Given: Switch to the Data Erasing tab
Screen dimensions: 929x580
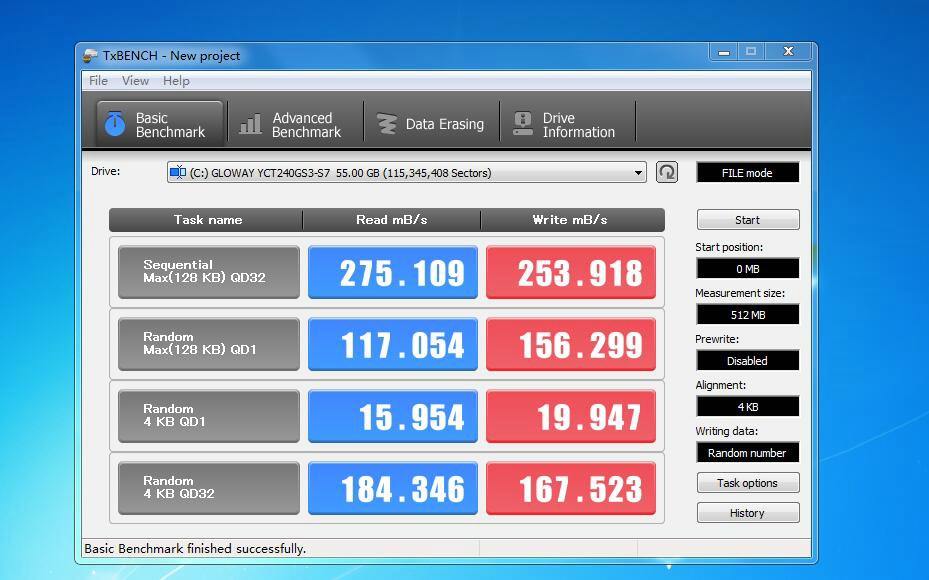Looking at the screenshot, I should click(x=431, y=124).
